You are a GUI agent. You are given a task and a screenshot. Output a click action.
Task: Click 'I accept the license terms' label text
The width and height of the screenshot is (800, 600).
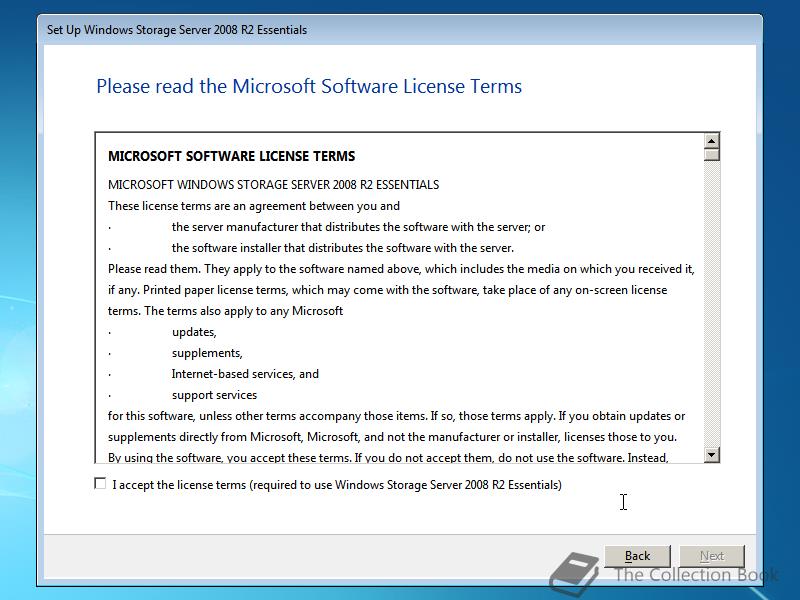click(x=337, y=485)
